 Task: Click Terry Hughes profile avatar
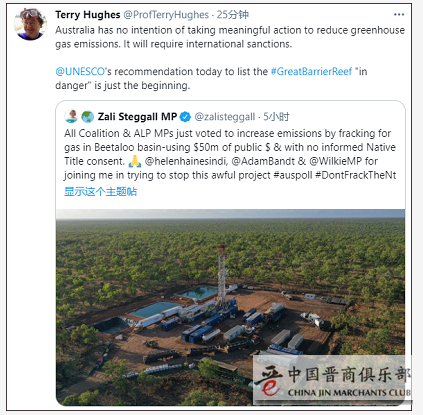pyautogui.click(x=30, y=24)
